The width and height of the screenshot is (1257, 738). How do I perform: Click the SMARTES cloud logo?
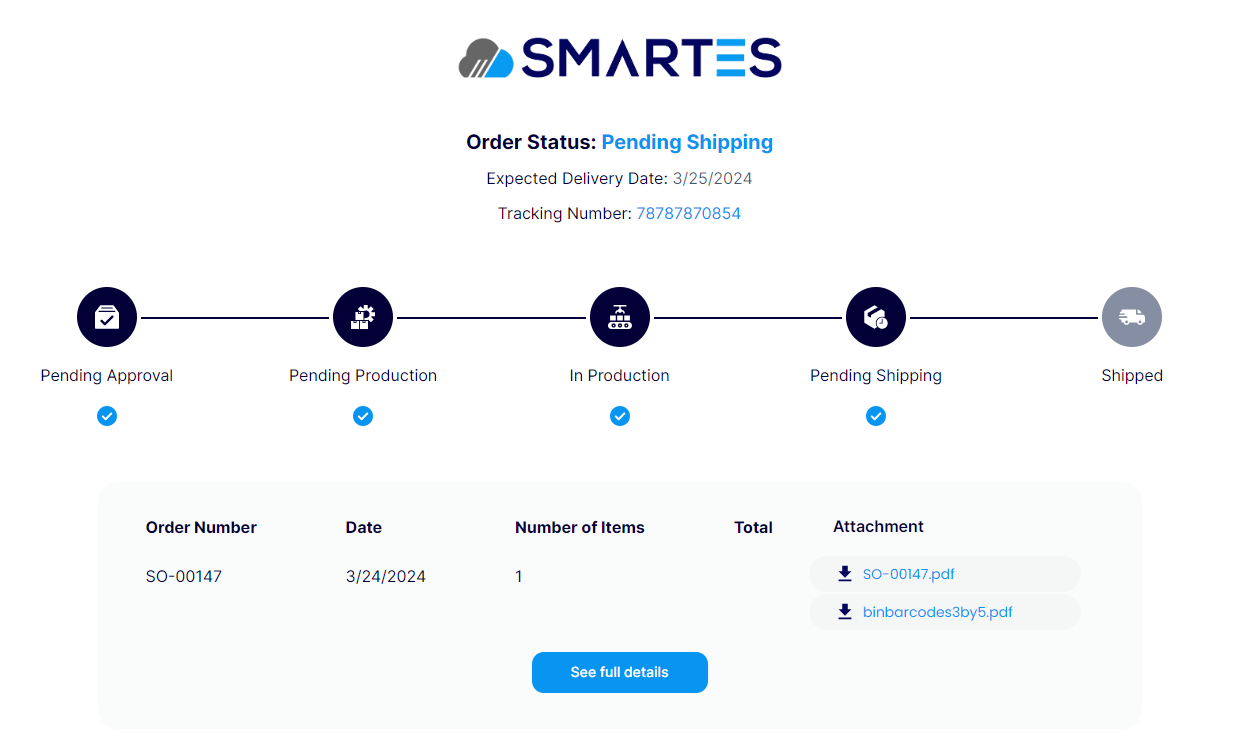(486, 58)
